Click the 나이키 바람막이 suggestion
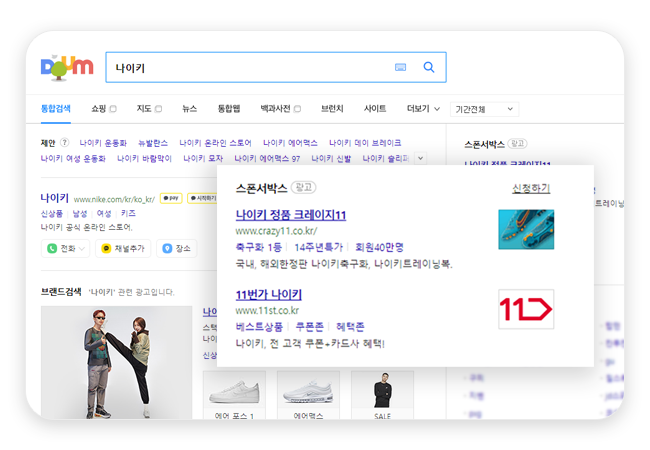This screenshot has height=450, width=650. (x=144, y=158)
